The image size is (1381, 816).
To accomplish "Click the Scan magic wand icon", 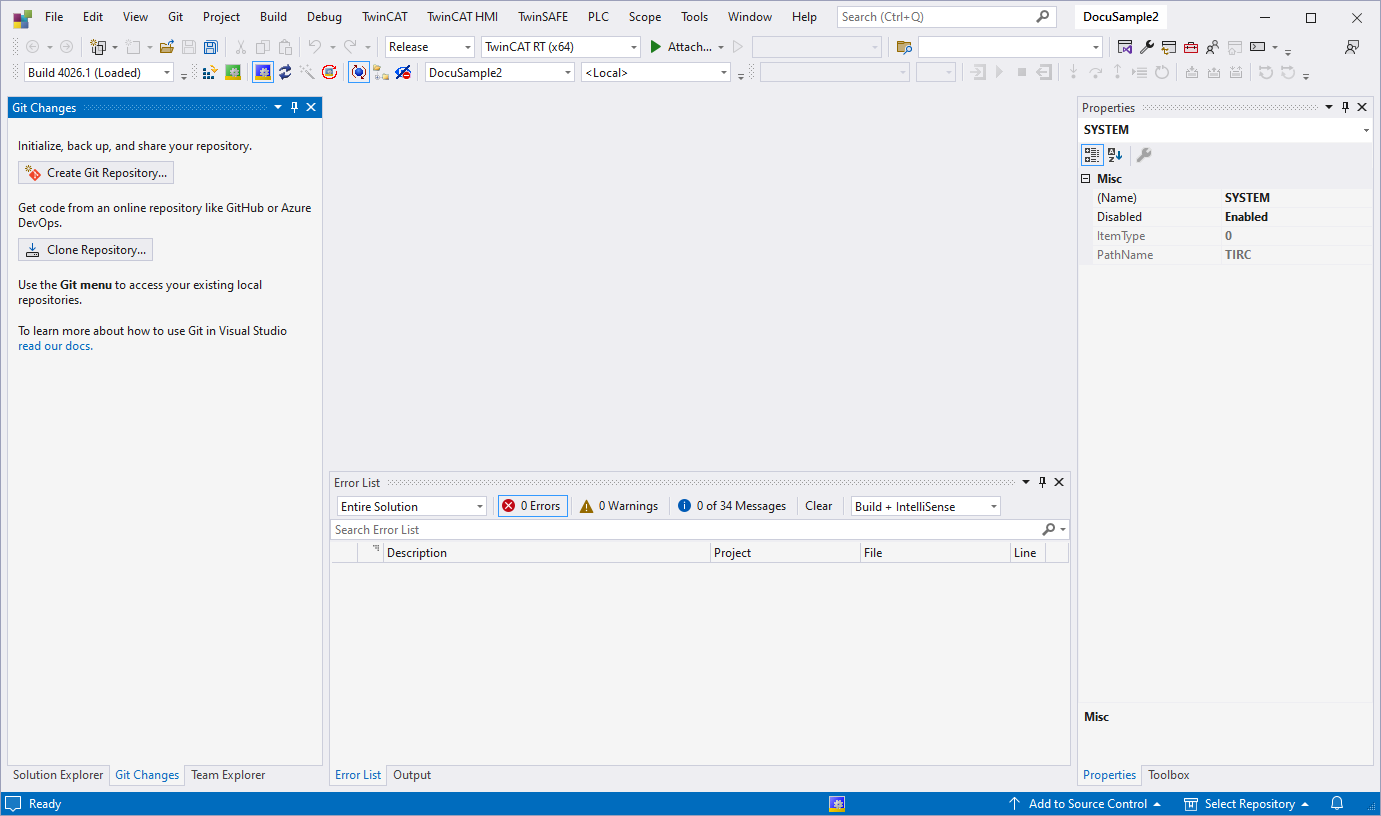I will [x=306, y=72].
